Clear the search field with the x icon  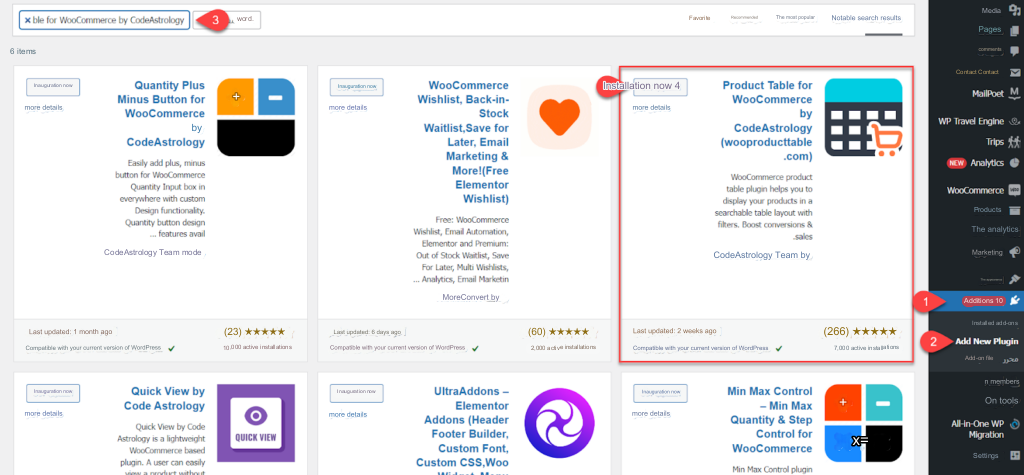click(27, 20)
